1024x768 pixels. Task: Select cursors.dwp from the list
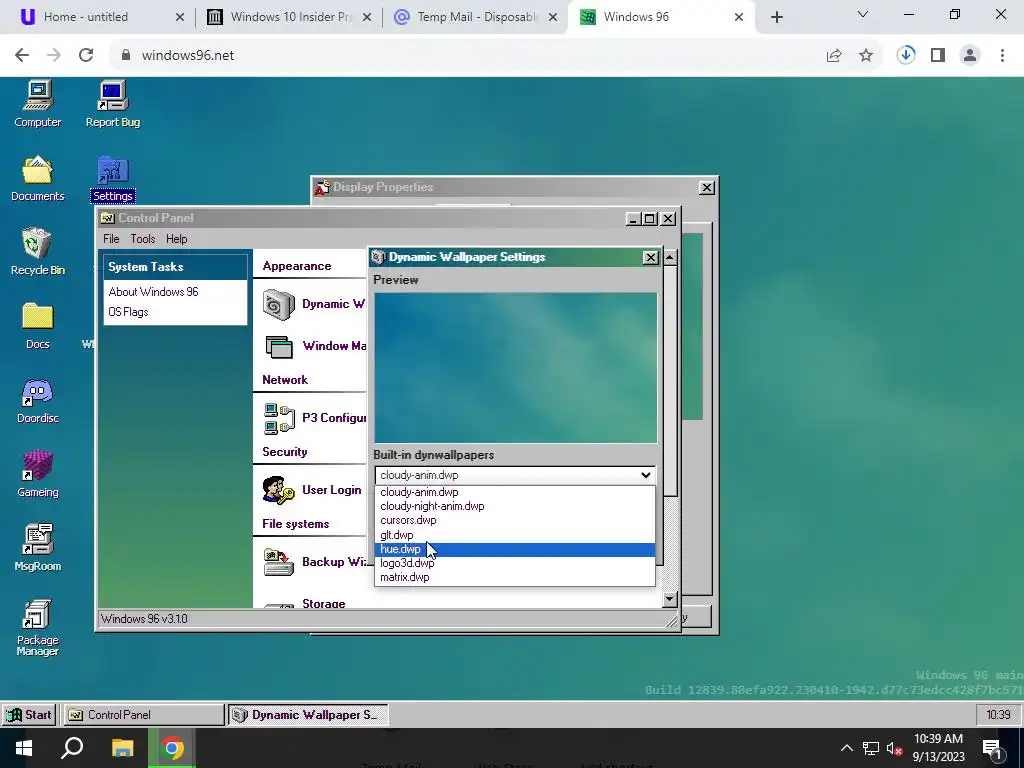(515, 520)
